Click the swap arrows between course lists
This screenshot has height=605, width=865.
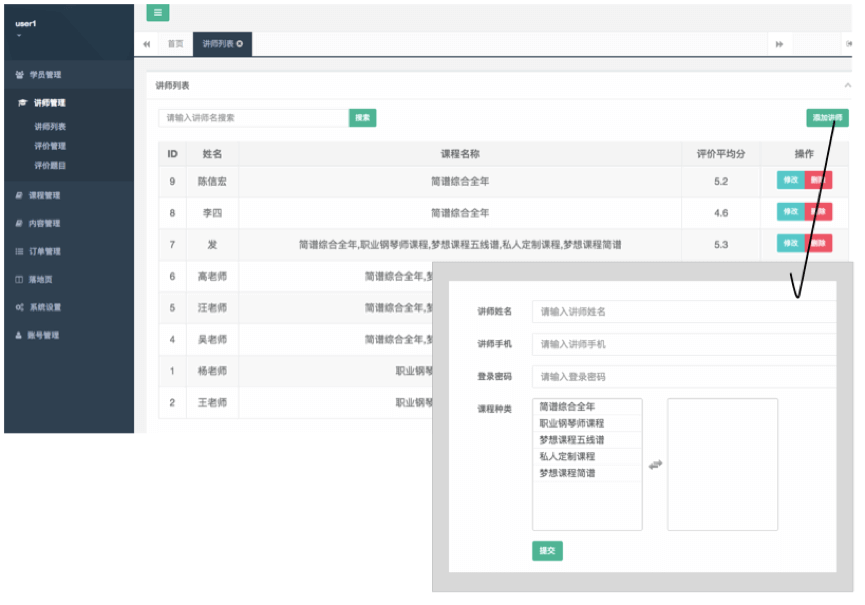point(655,464)
